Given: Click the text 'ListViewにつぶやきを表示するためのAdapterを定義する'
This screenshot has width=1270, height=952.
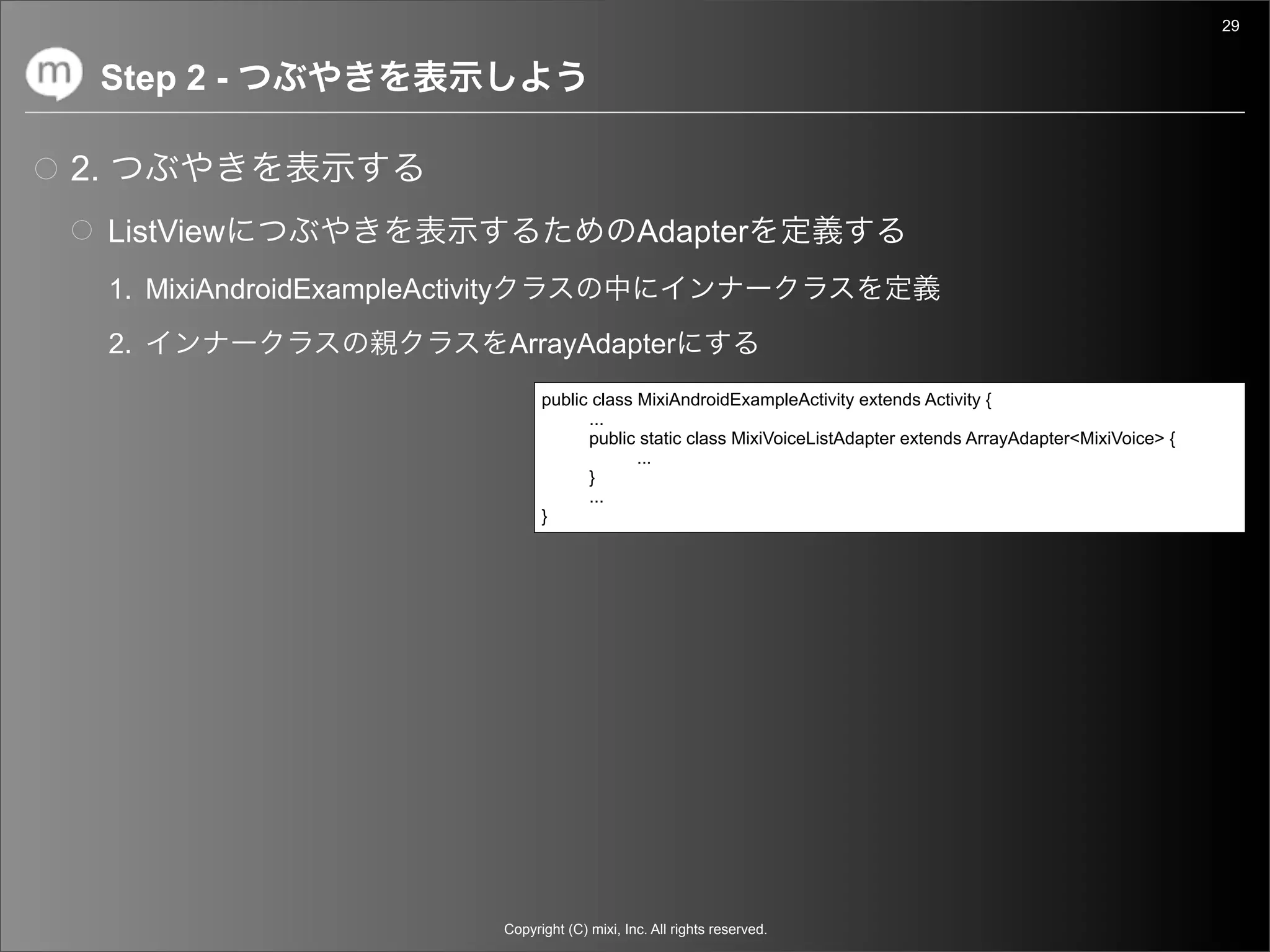Looking at the screenshot, I should pos(505,231).
